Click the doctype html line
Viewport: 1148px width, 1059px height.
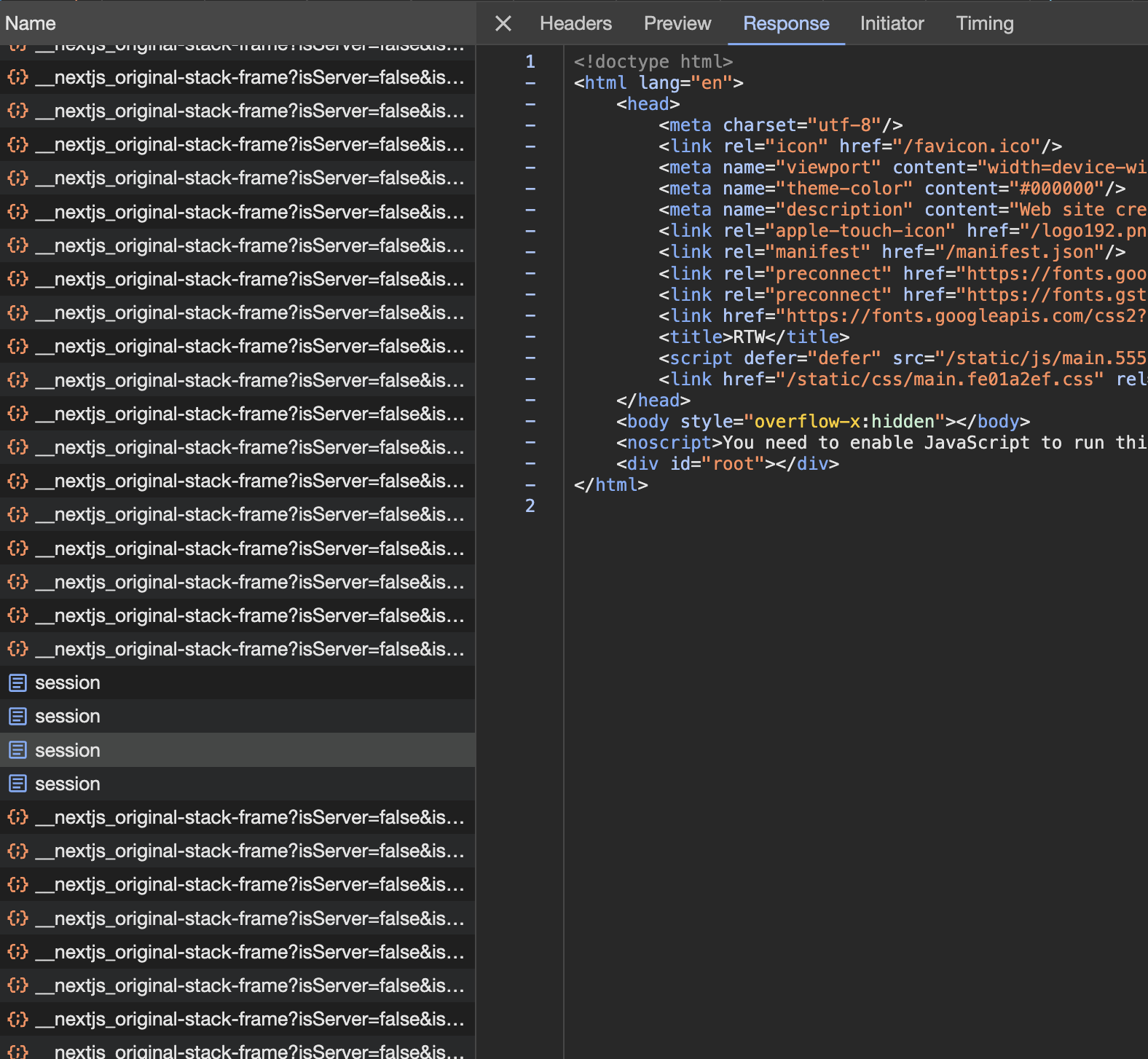(653, 62)
